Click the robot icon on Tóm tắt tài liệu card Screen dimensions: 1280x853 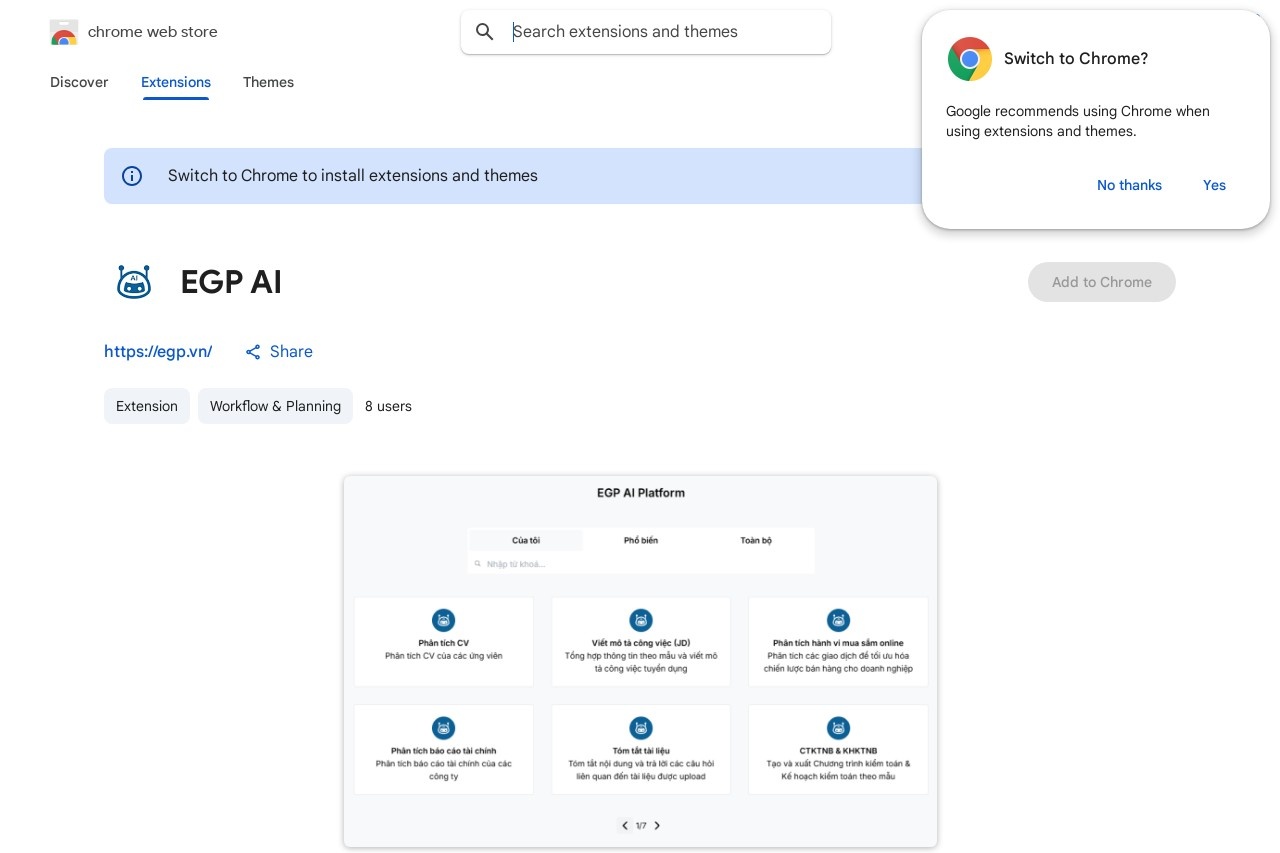coord(641,727)
